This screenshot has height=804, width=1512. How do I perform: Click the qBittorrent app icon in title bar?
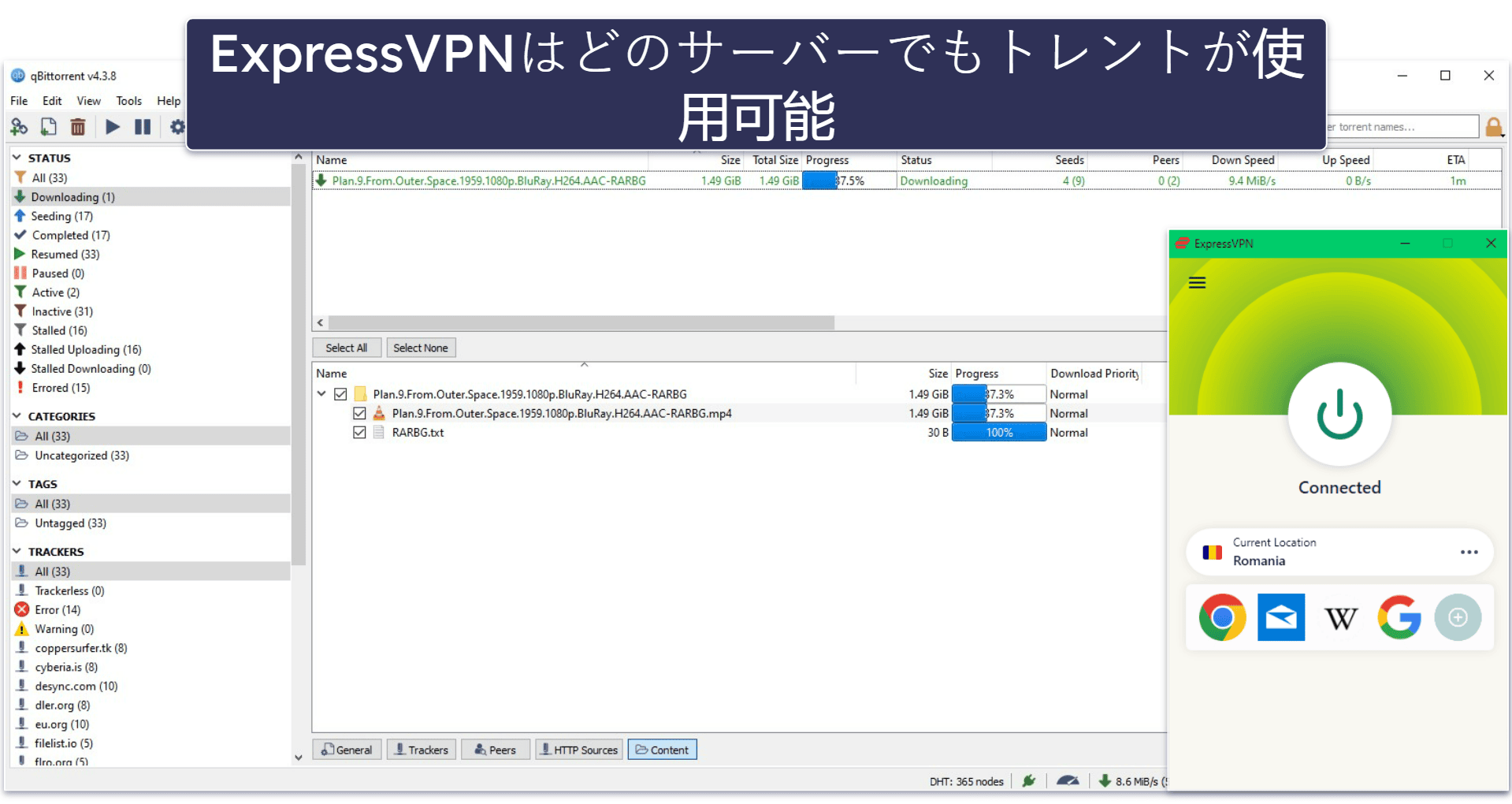[18, 76]
